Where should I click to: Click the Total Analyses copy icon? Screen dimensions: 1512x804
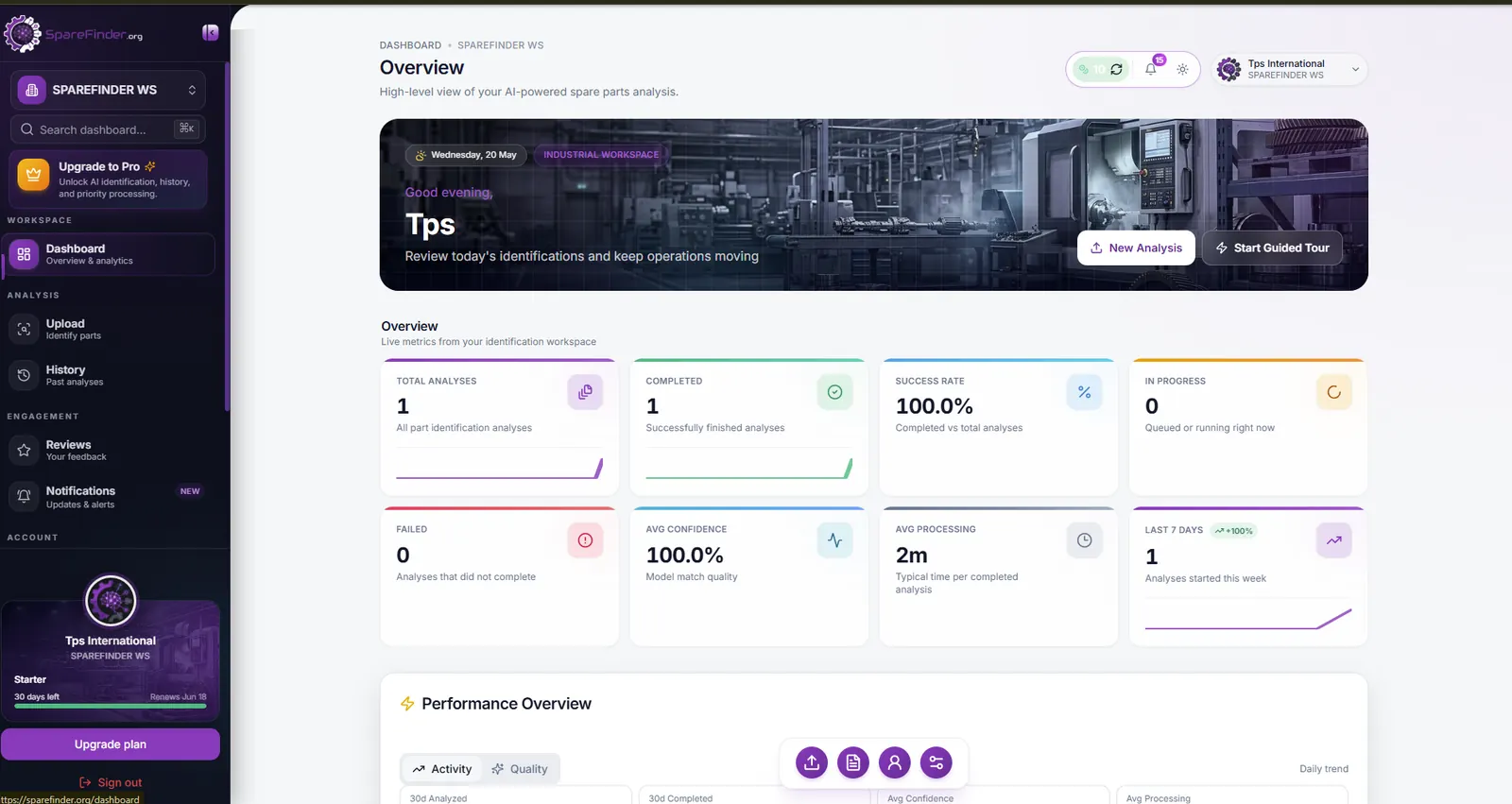click(x=585, y=392)
